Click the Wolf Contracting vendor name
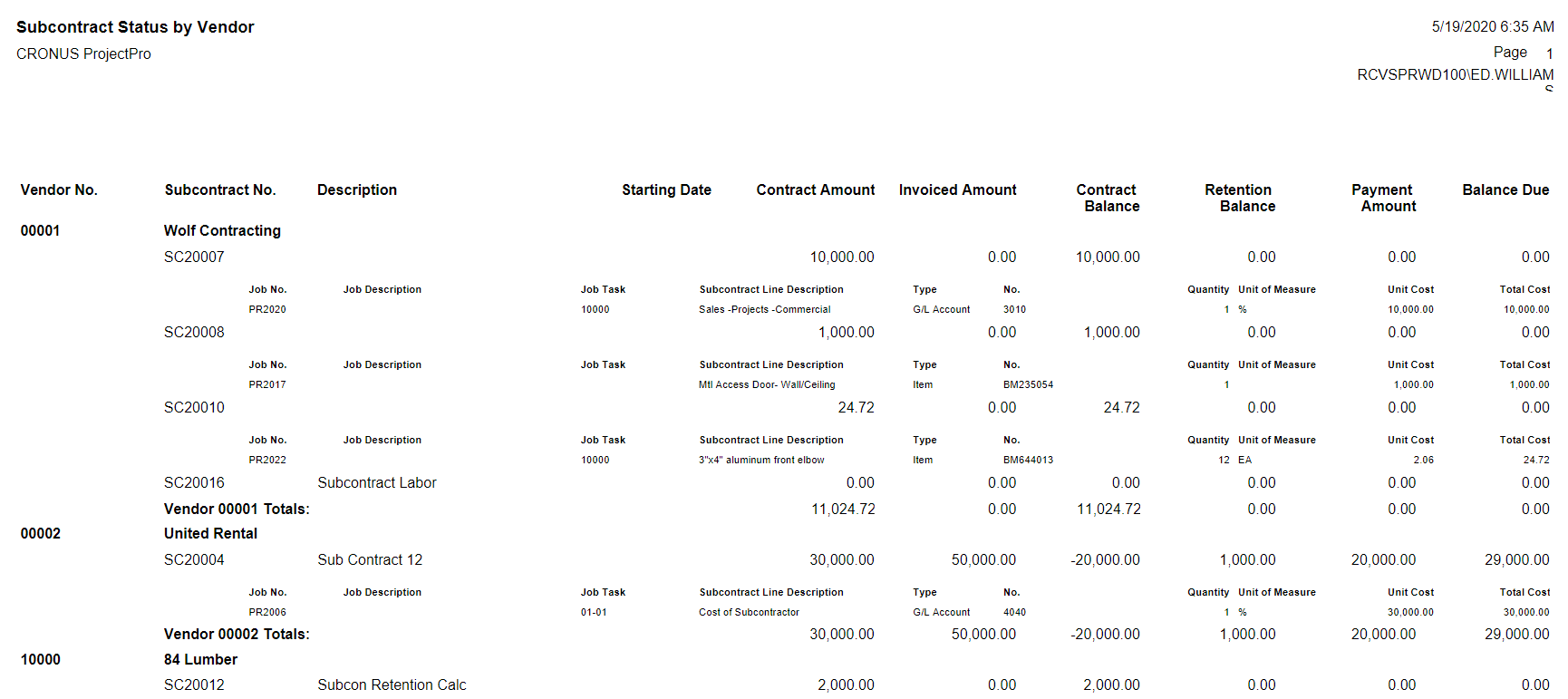Screen dimensions: 1568x699 pos(222,230)
